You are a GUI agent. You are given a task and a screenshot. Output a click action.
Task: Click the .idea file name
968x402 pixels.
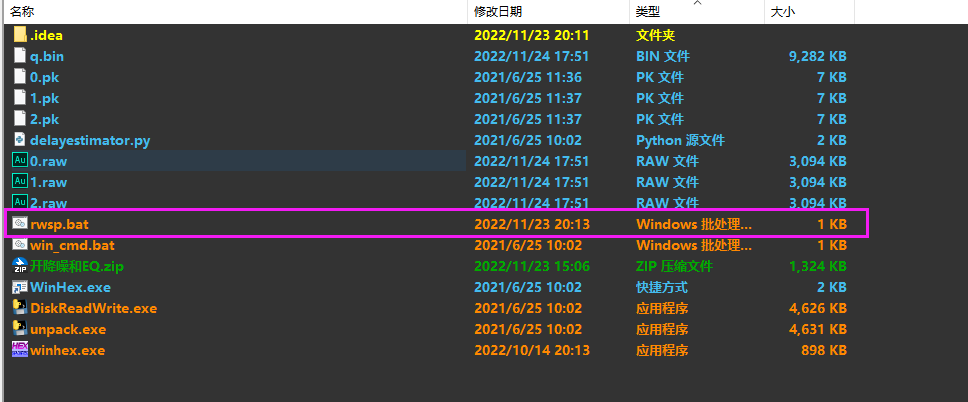pos(46,35)
